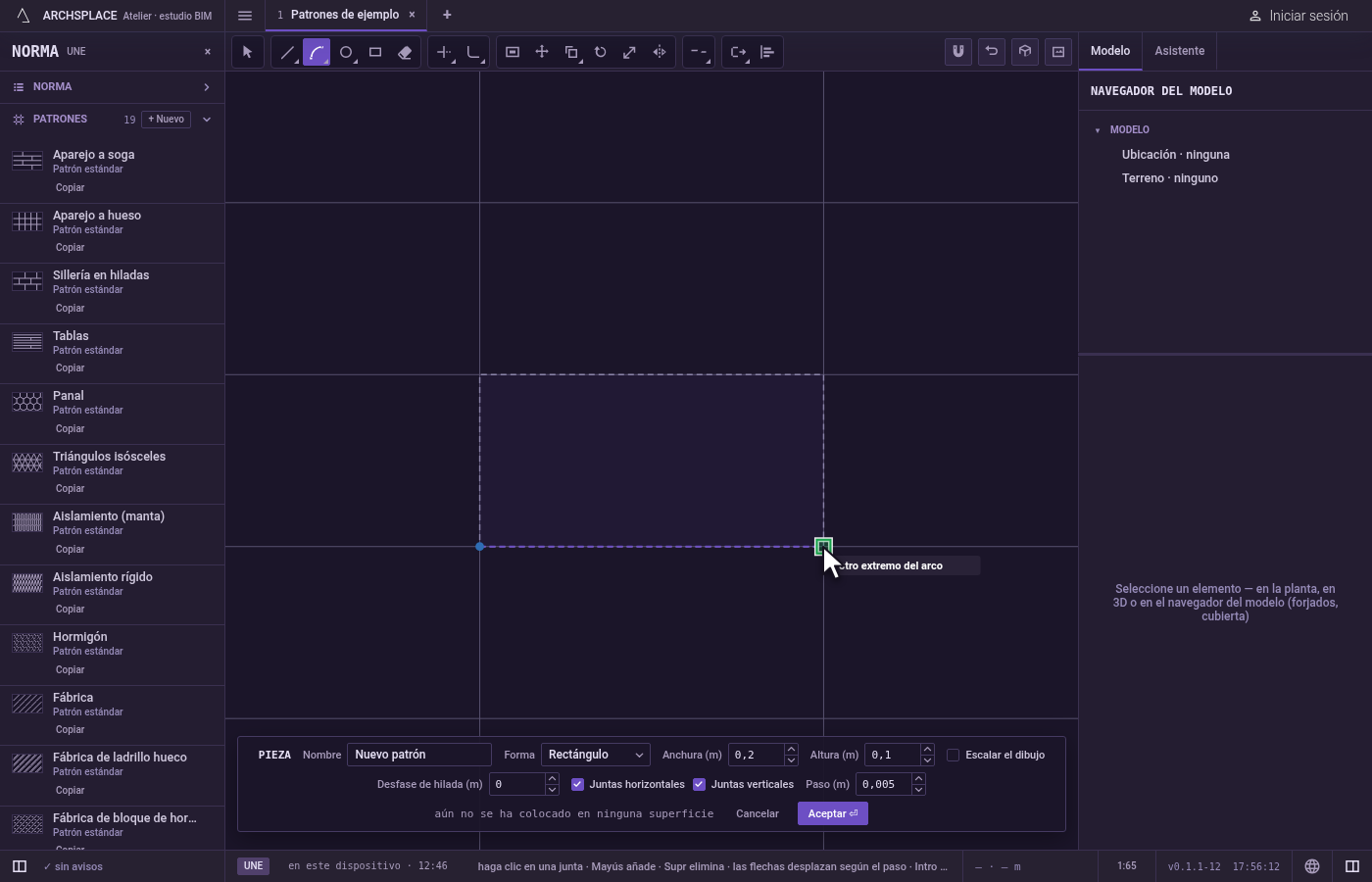Select the Line drawing tool
This screenshot has width=1372, height=882.
tap(287, 52)
